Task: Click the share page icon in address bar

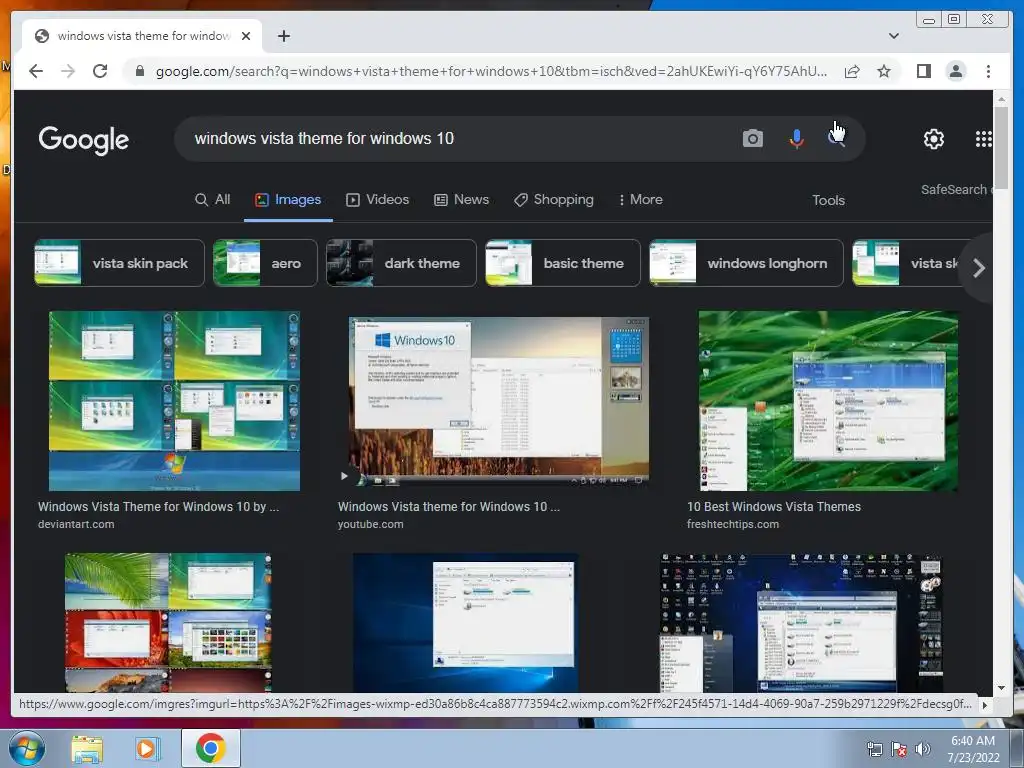Action: point(852,71)
